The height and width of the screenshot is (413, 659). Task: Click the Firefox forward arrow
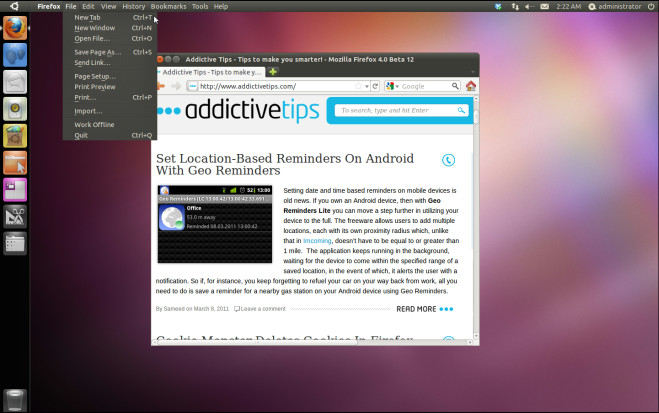click(x=176, y=86)
